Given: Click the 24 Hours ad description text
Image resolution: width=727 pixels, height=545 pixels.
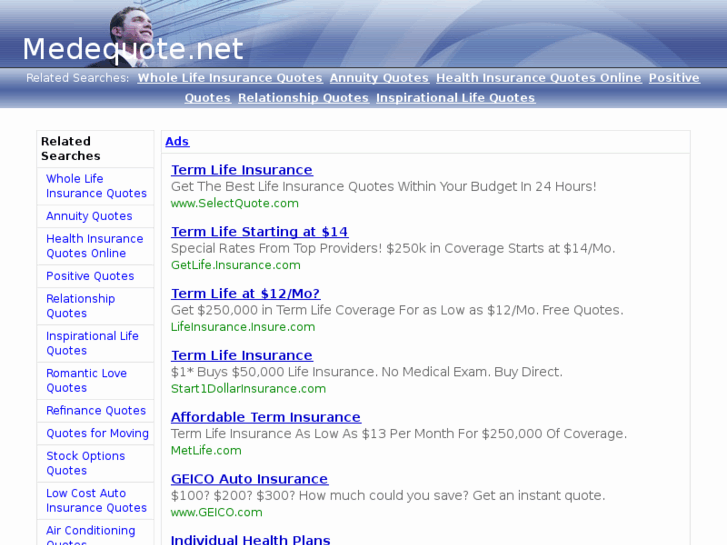Looking at the screenshot, I should tap(383, 186).
